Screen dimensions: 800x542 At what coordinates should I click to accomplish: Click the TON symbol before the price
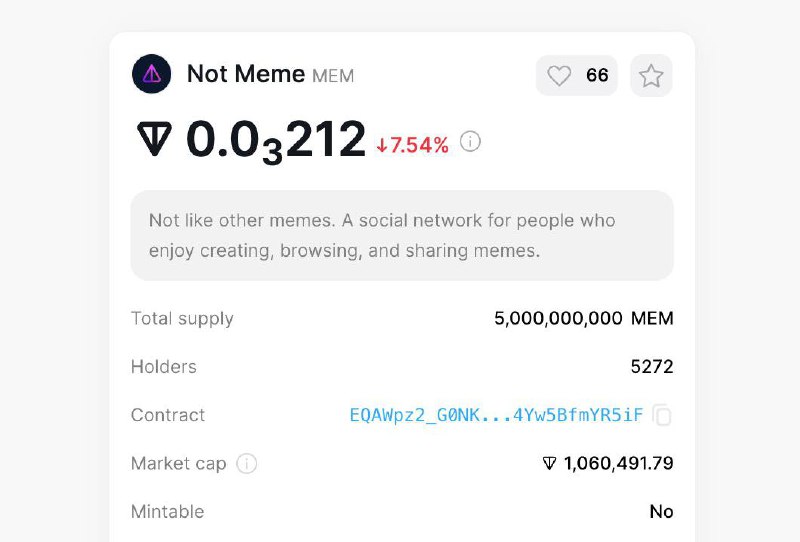tap(154, 138)
